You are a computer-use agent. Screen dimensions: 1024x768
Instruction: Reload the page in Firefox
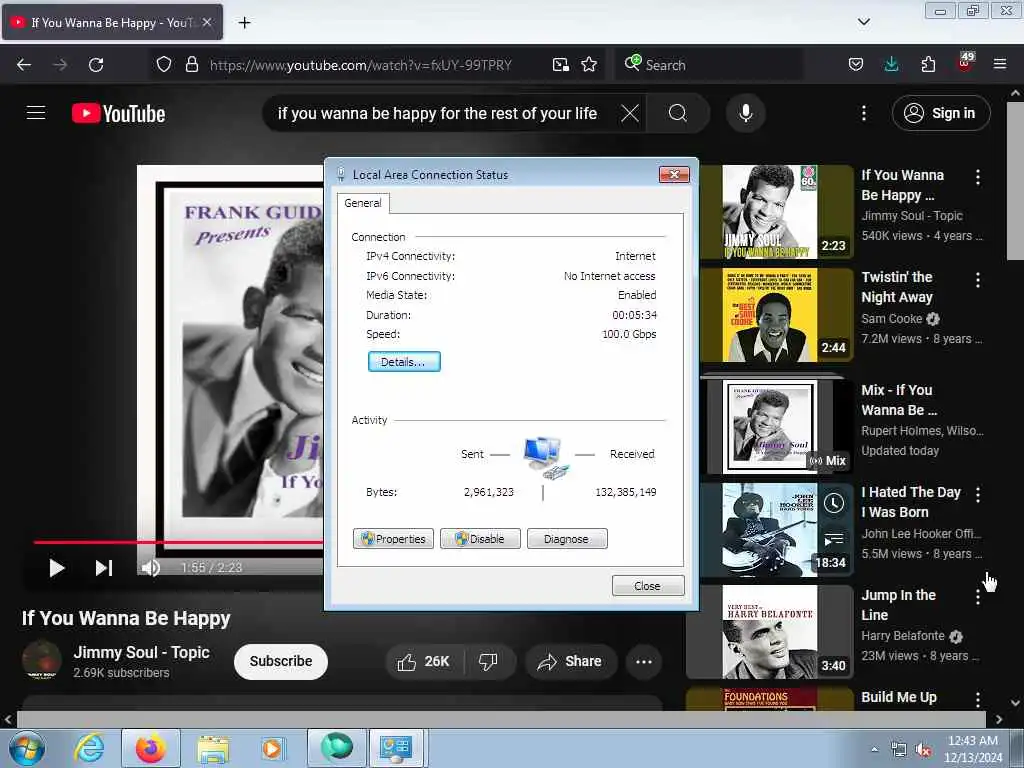point(96,65)
